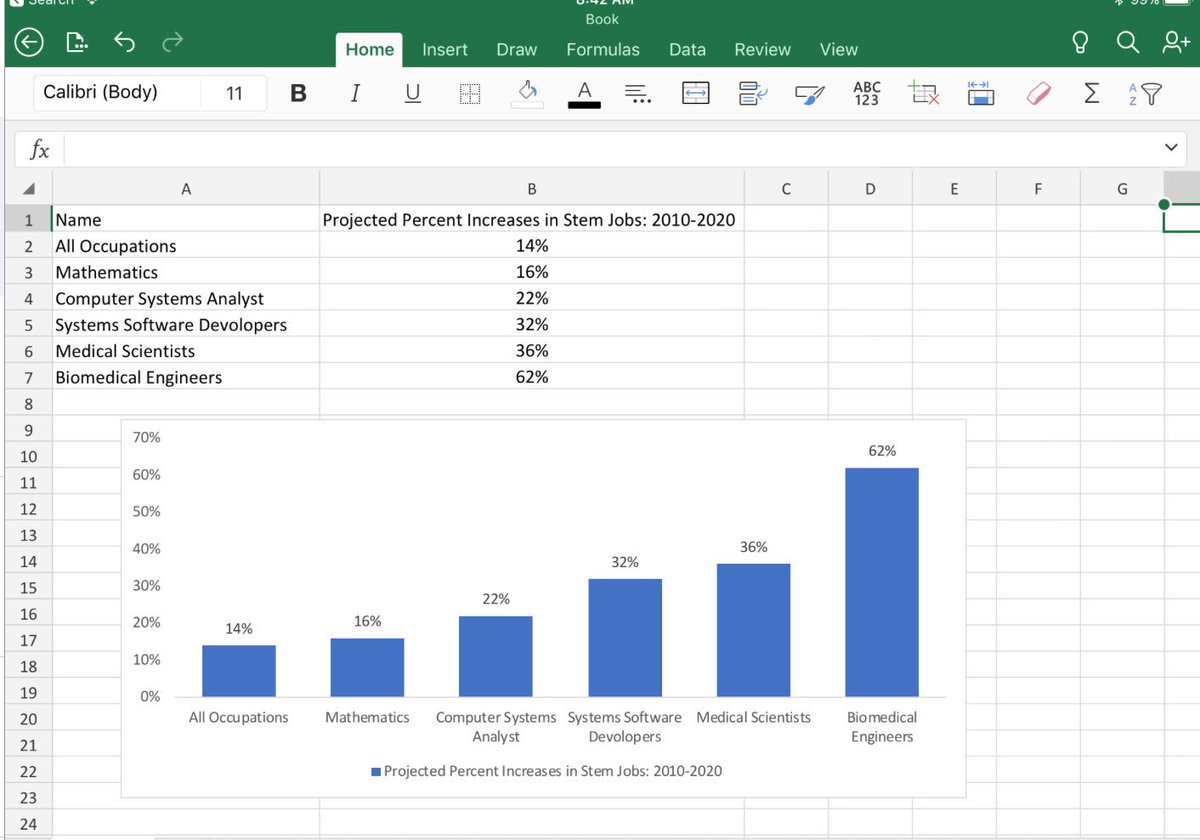Click the All Occupations chart bar
1200x840 pixels.
239,671
